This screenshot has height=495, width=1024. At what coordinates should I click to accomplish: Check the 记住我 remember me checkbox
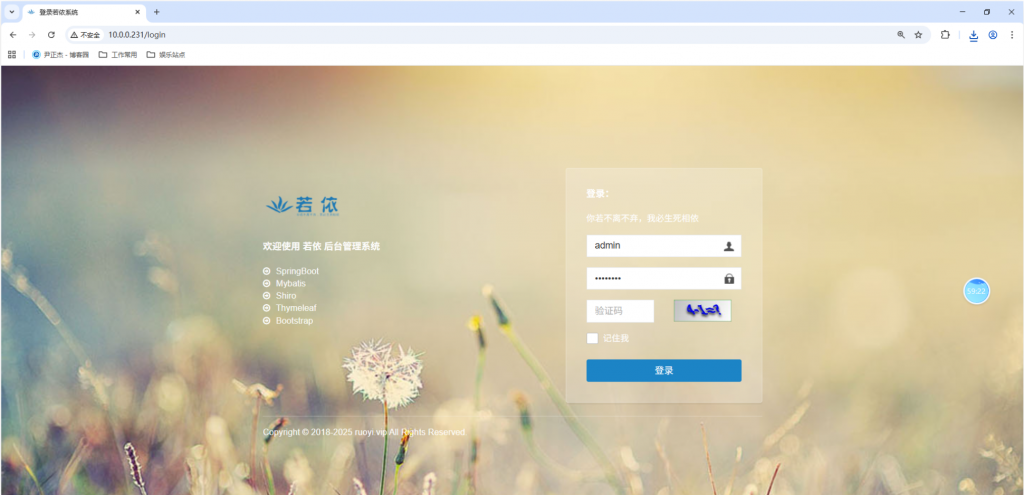point(592,338)
